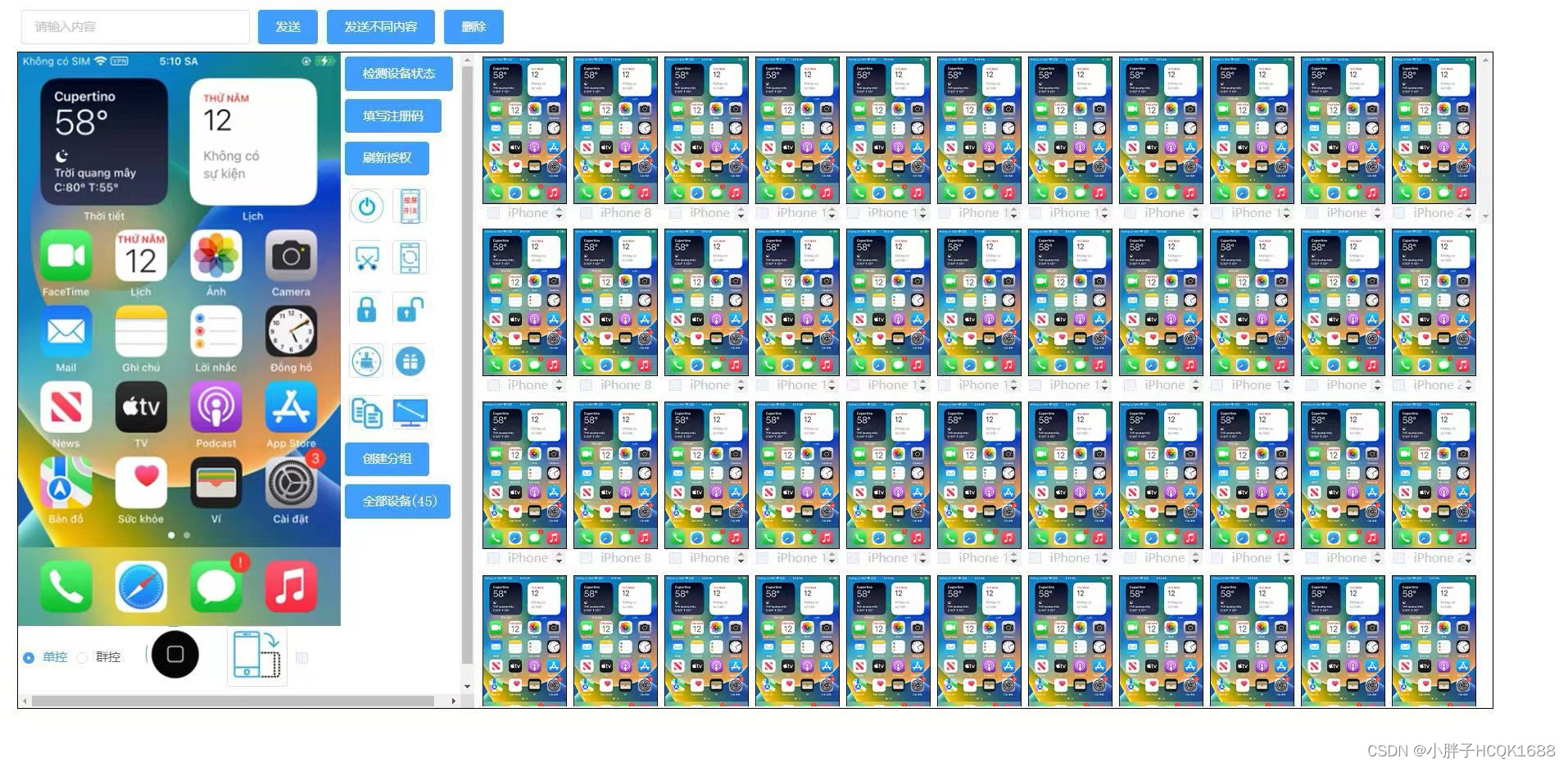Click the rotate phone screen icon
This screenshot has height=767, width=1568.
click(410, 258)
